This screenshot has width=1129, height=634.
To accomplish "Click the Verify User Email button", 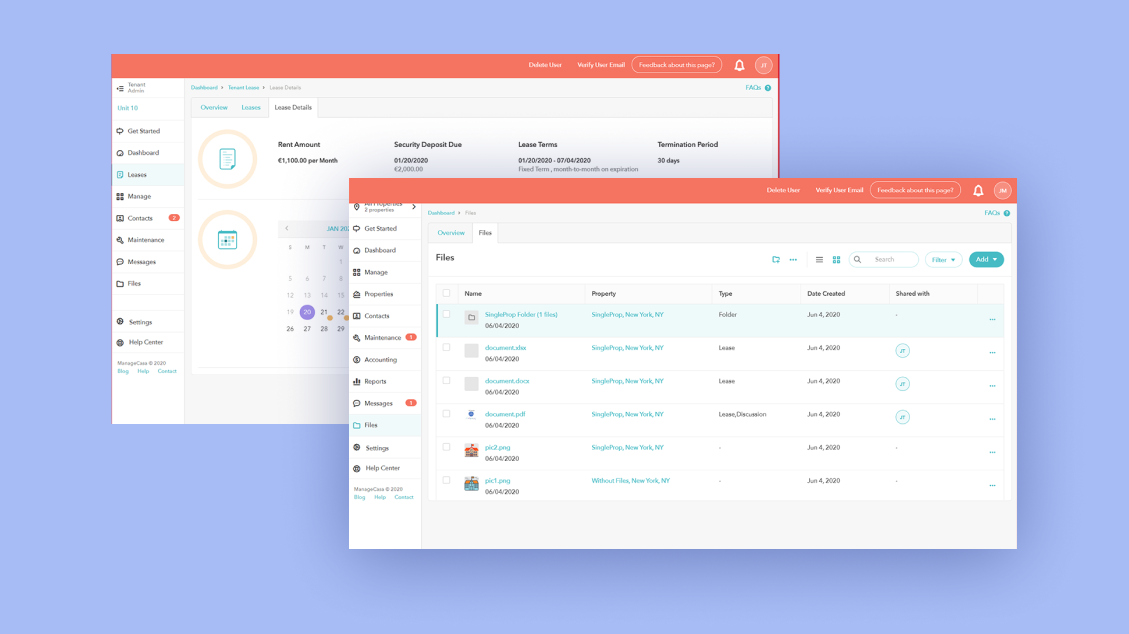I will pos(838,189).
